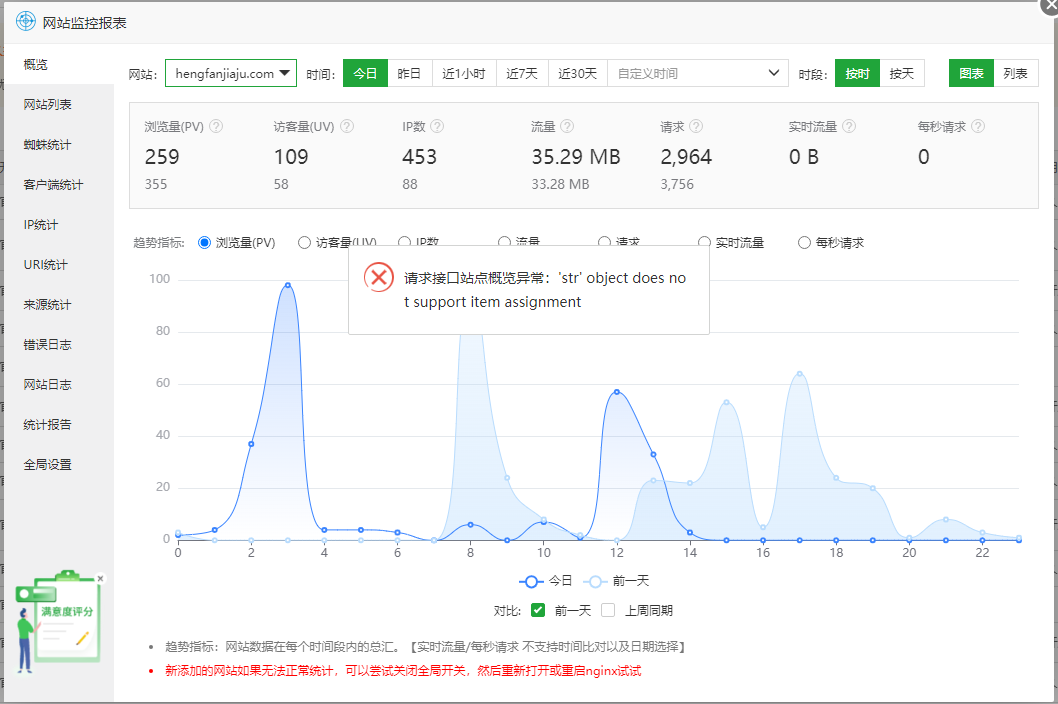The image size is (1058, 704).
Task: Open the 网站日志 sidebar tab
Action: tap(58, 385)
